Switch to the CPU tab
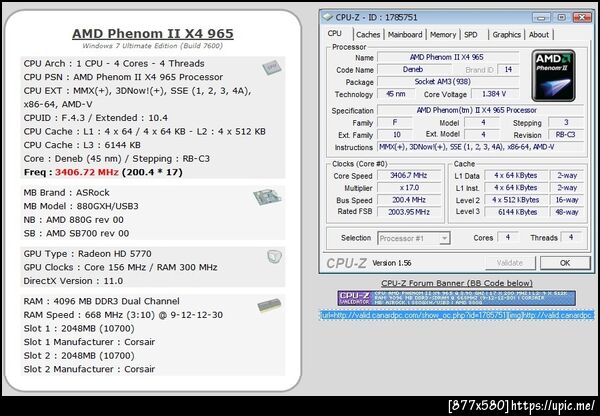600x416 pixels. click(x=334, y=34)
